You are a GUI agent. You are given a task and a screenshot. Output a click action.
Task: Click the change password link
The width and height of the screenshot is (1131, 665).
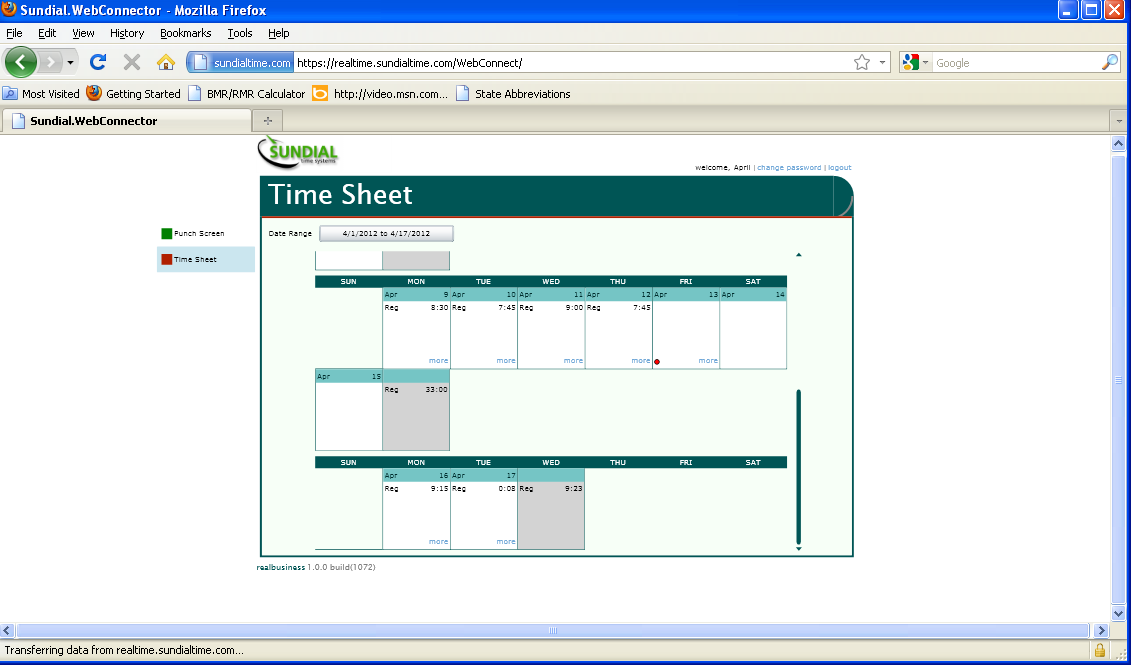789,168
